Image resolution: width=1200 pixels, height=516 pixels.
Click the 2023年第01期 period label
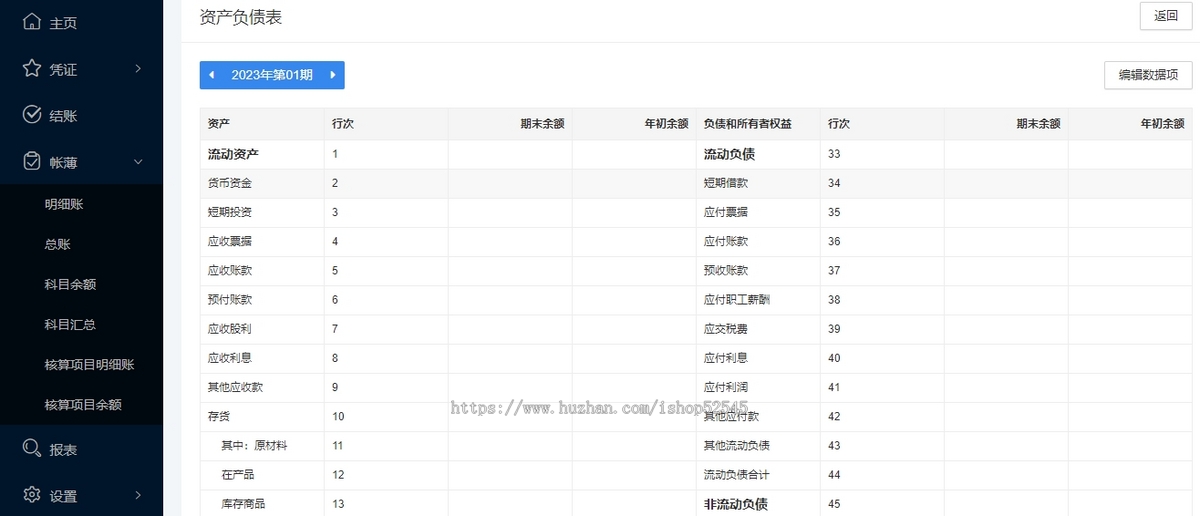click(x=272, y=75)
